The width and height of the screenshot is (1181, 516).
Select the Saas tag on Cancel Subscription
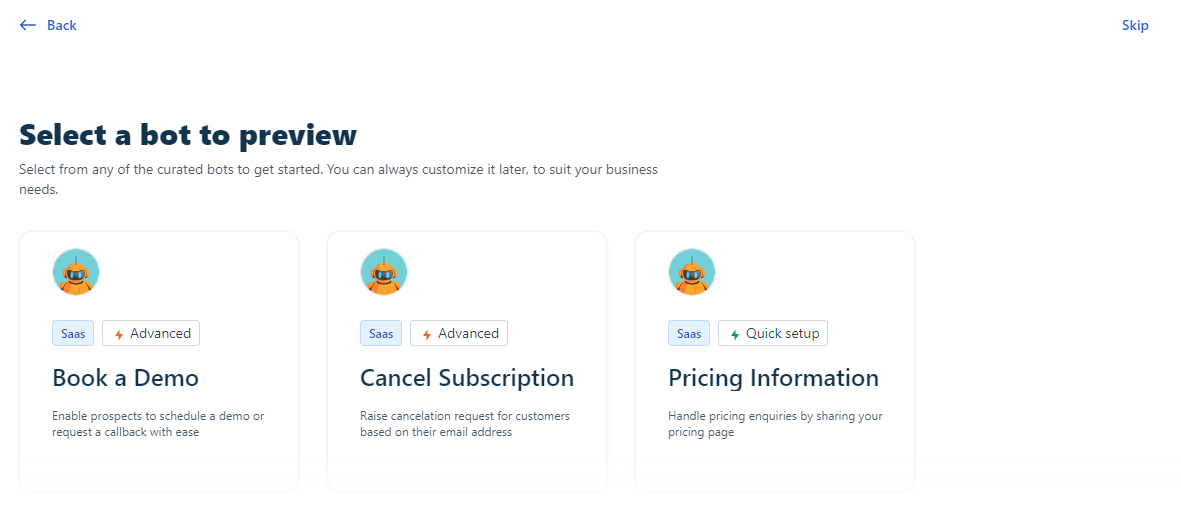coord(381,333)
